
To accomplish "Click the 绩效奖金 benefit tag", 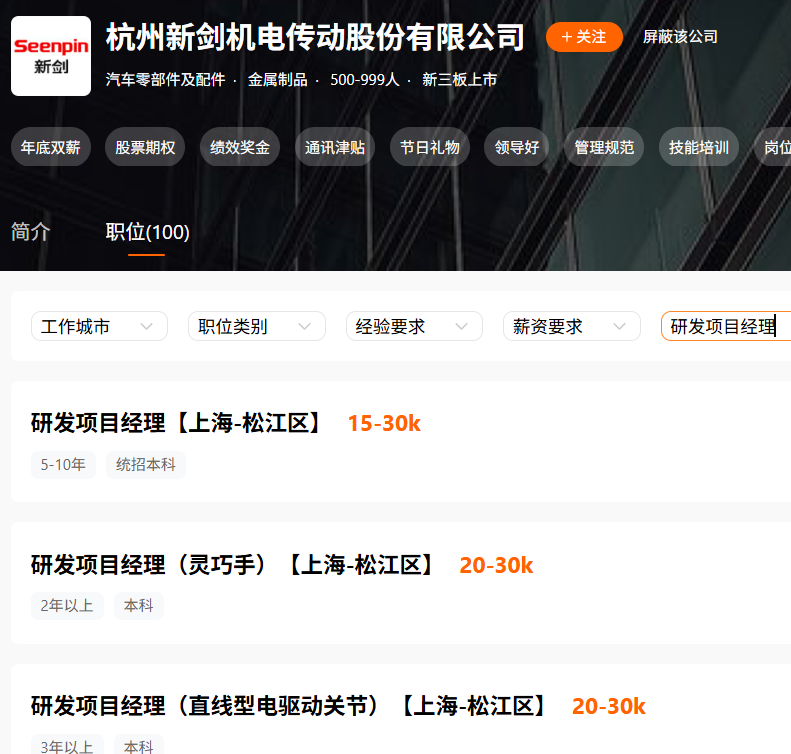I will [240, 147].
